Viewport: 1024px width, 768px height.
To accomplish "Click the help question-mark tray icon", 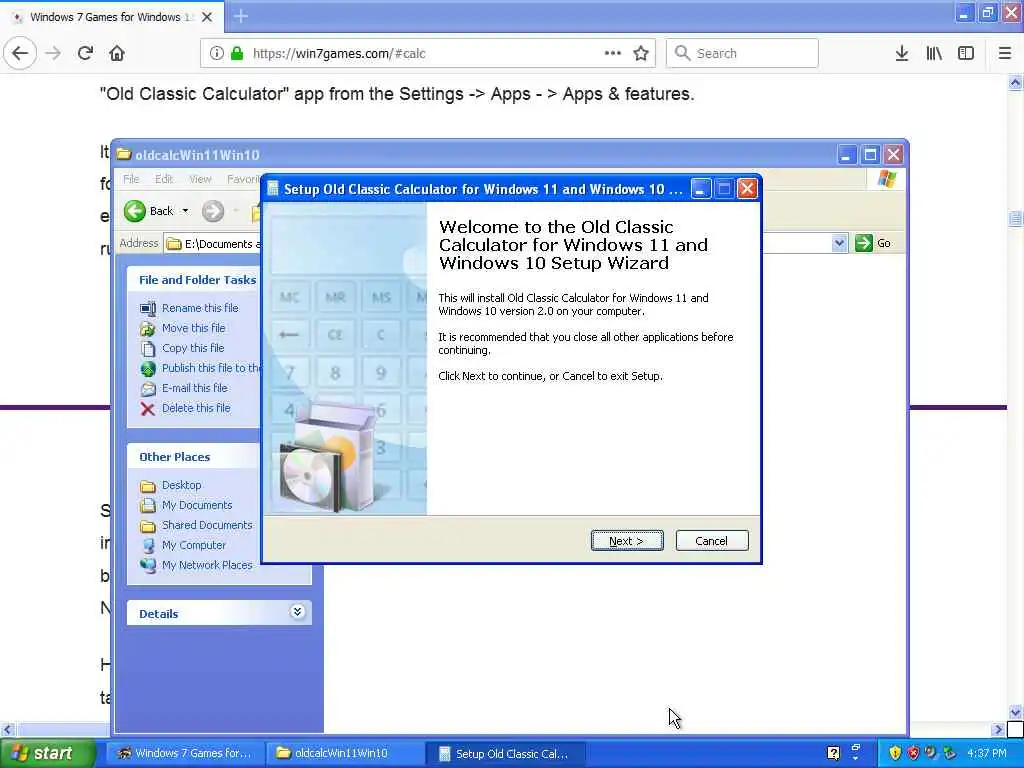I will (833, 753).
